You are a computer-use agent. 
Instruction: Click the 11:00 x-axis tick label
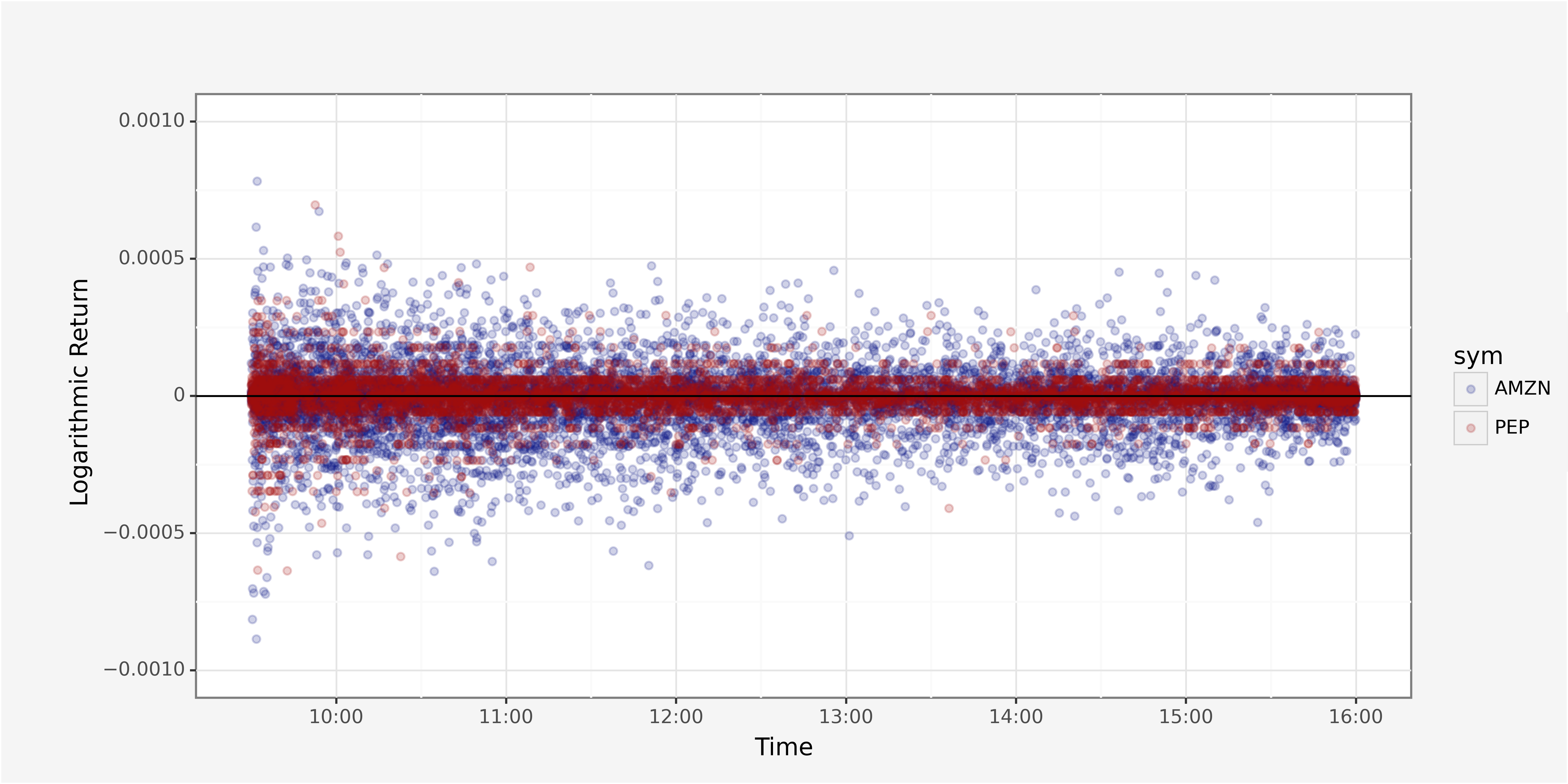click(x=506, y=716)
